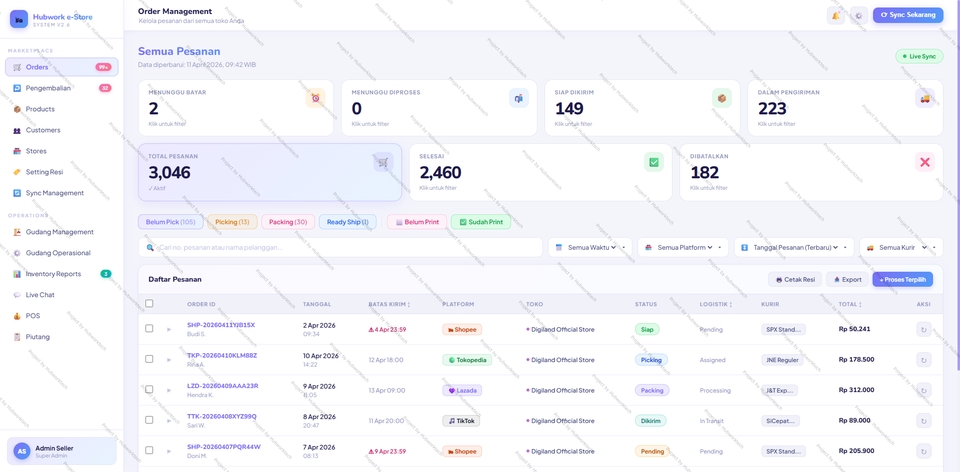This screenshot has height=472, width=960.
Task: Click the Export button
Action: [x=847, y=279]
